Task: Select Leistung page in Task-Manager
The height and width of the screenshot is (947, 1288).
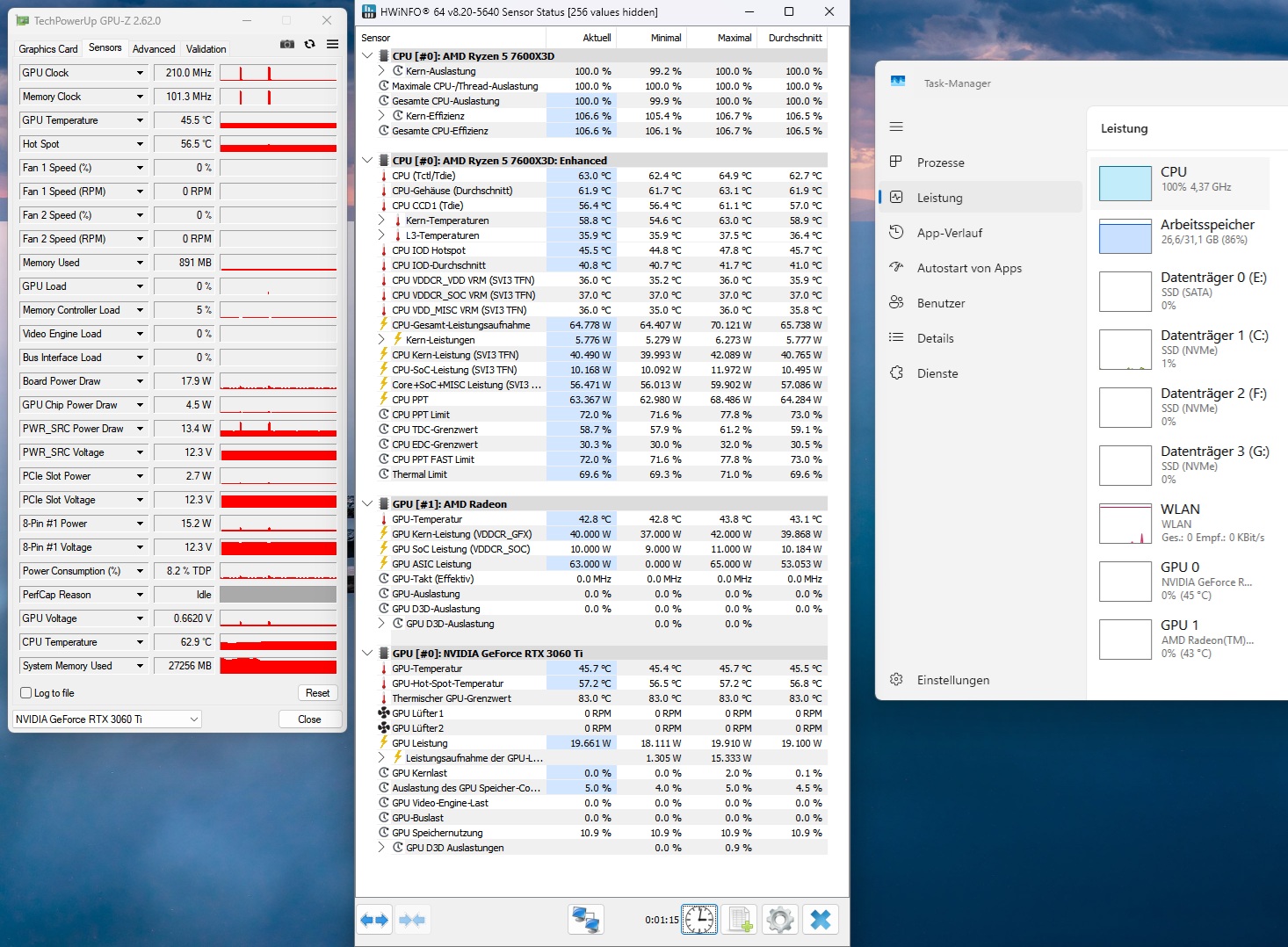Action: tap(980, 197)
